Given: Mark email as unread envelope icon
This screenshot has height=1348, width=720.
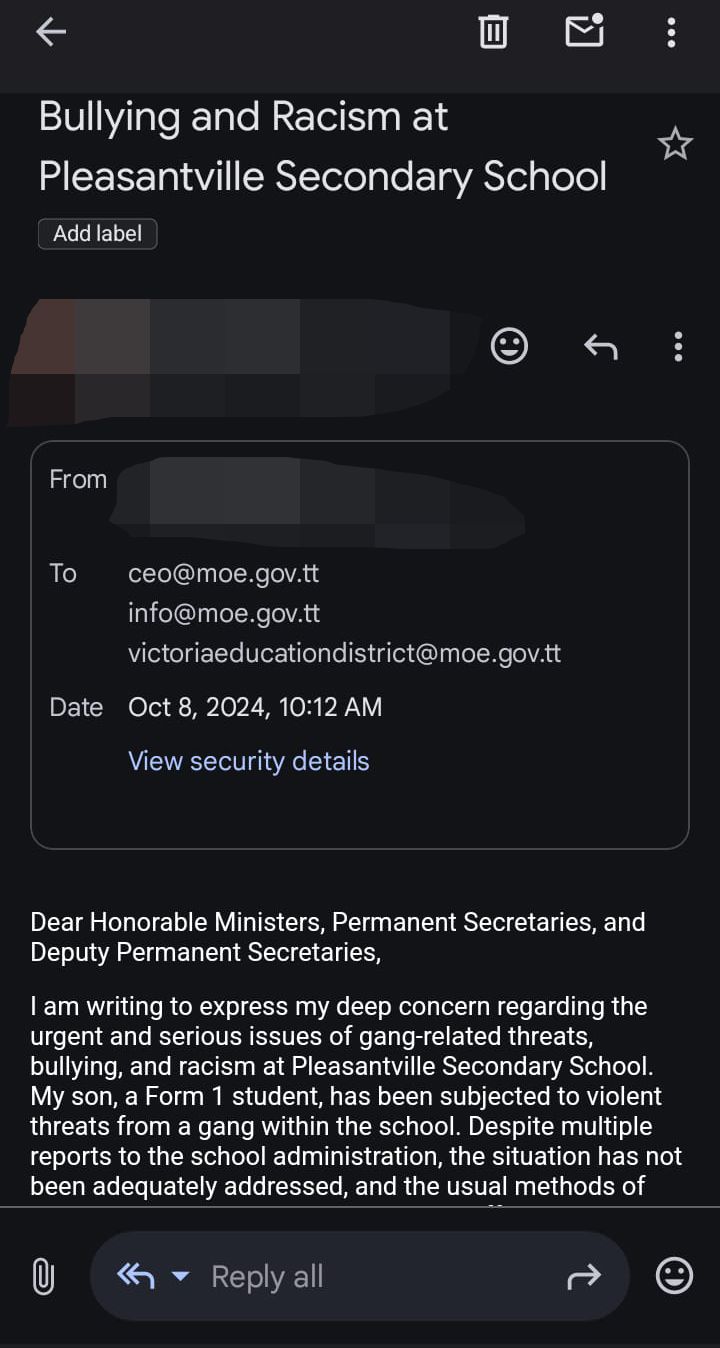Looking at the screenshot, I should pyautogui.click(x=585, y=32).
